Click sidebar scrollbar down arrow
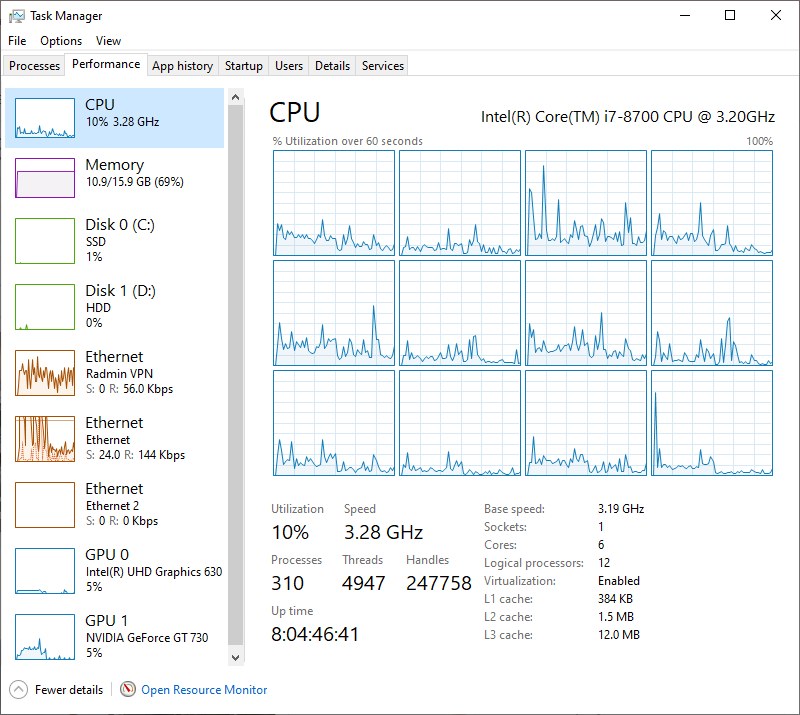800x715 pixels. 235,657
